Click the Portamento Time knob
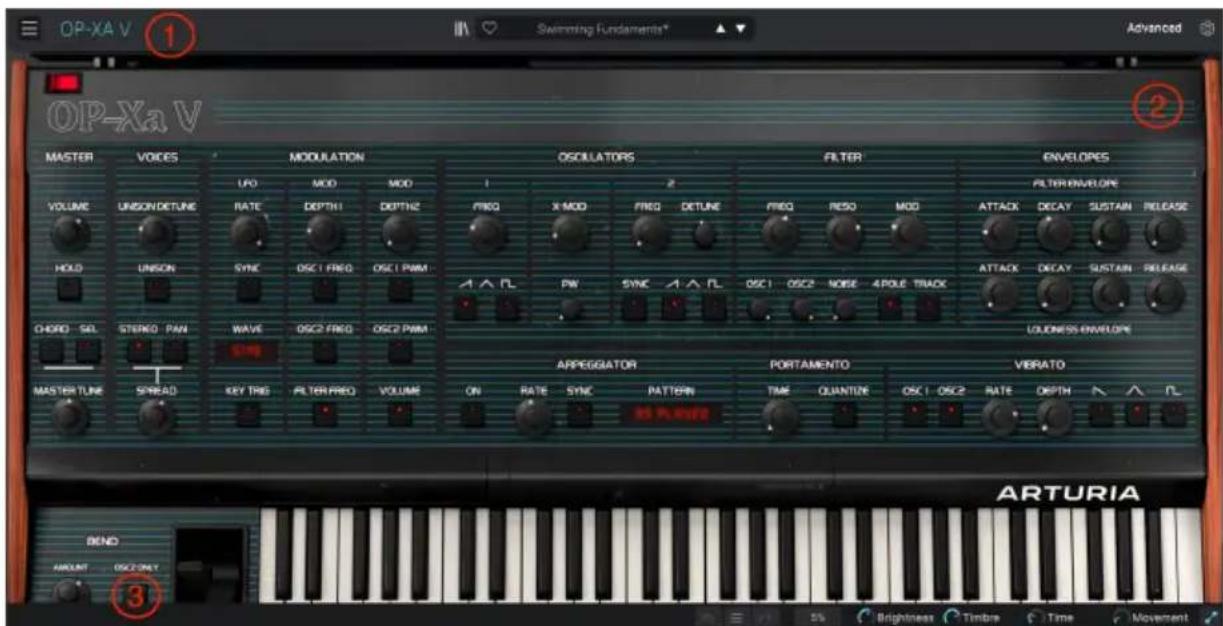 click(781, 418)
